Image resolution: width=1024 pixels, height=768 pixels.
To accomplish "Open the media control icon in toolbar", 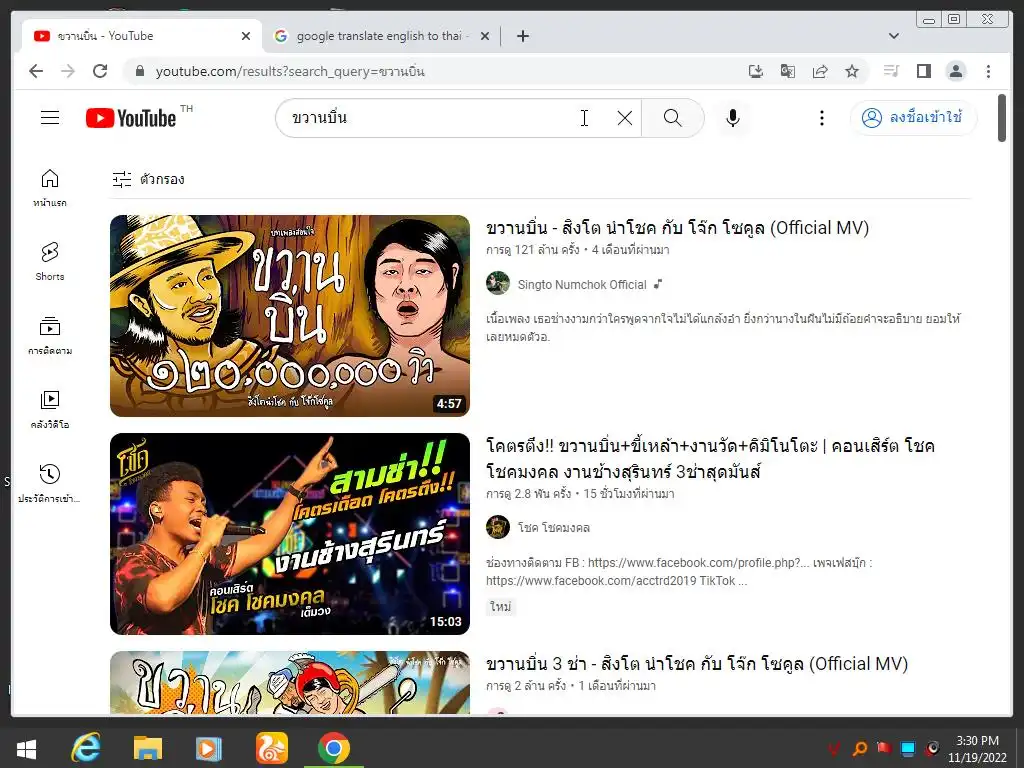I will click(891, 71).
